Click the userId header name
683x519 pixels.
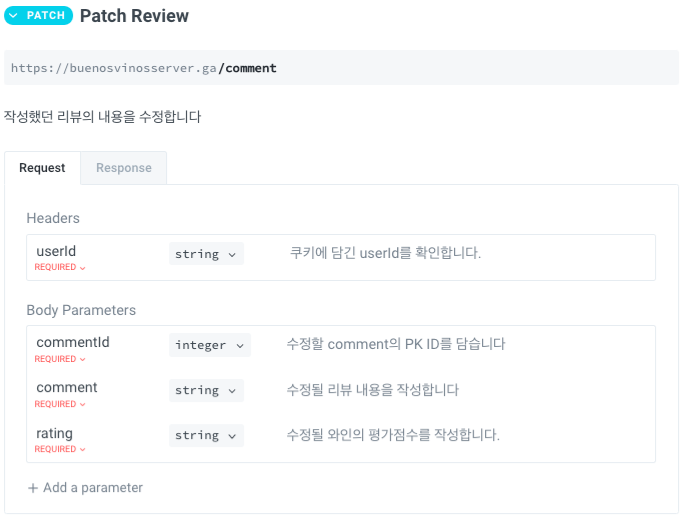56,251
